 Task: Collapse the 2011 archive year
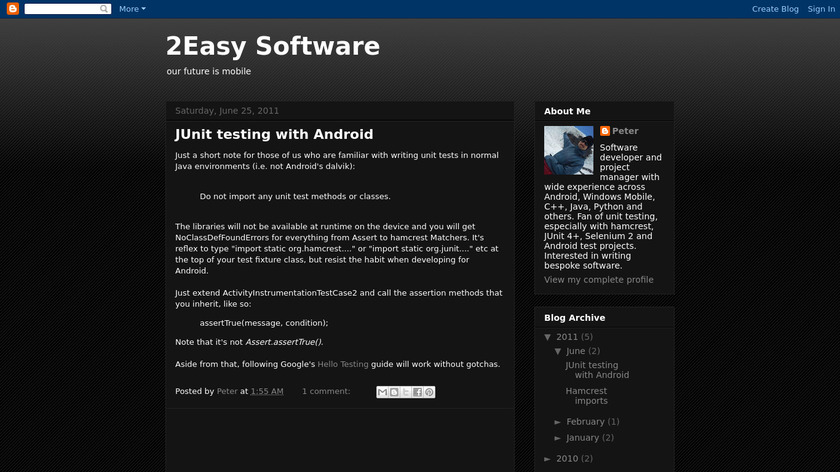(x=548, y=337)
